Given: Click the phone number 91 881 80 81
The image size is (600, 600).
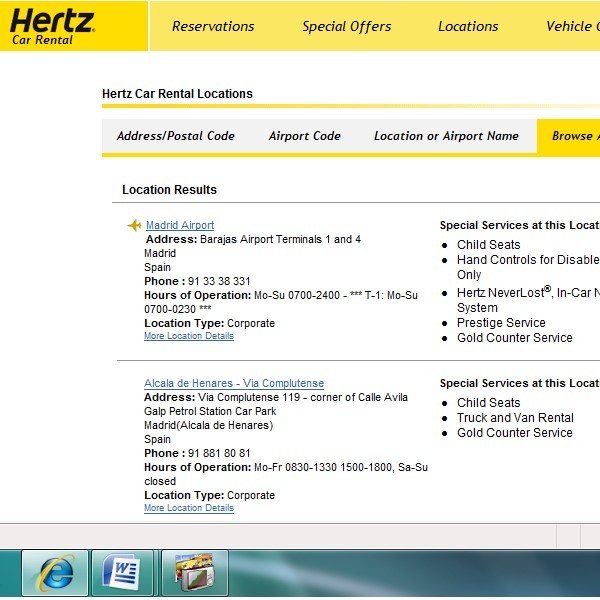Looking at the screenshot, I should tap(219, 453).
